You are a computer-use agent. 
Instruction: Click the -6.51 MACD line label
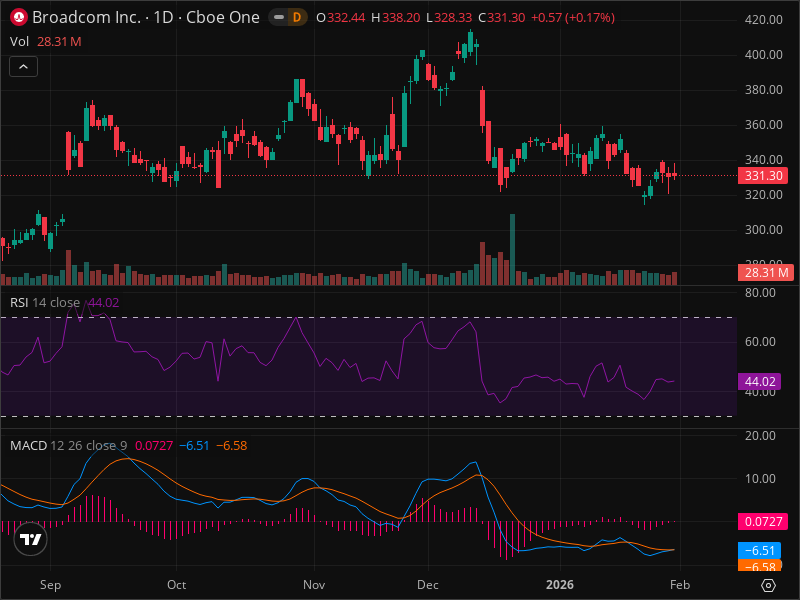click(x=760, y=551)
